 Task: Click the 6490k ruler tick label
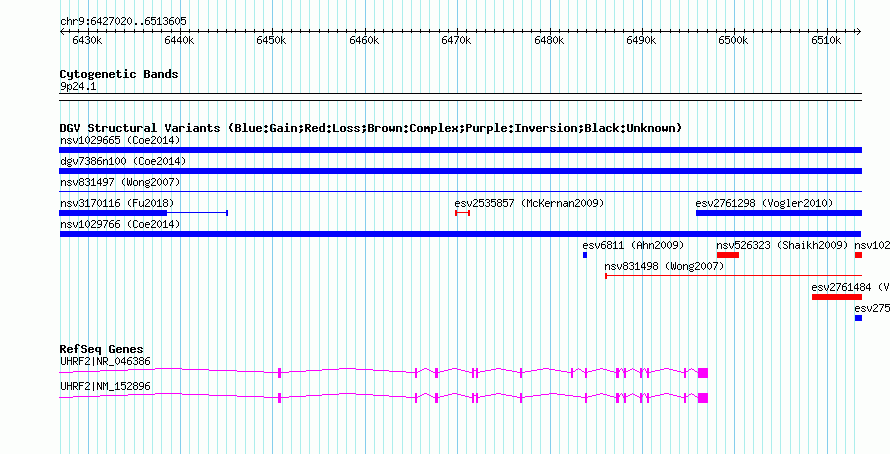click(x=642, y=41)
